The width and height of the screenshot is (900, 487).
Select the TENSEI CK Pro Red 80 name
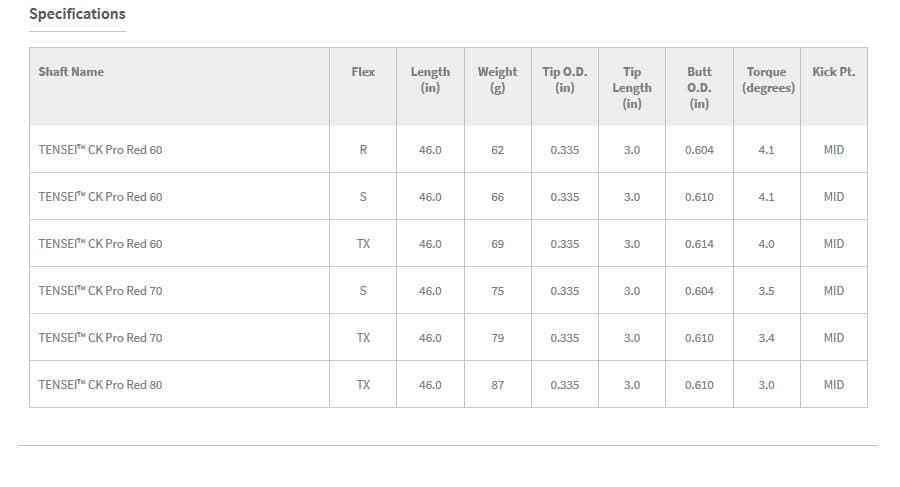pos(100,384)
